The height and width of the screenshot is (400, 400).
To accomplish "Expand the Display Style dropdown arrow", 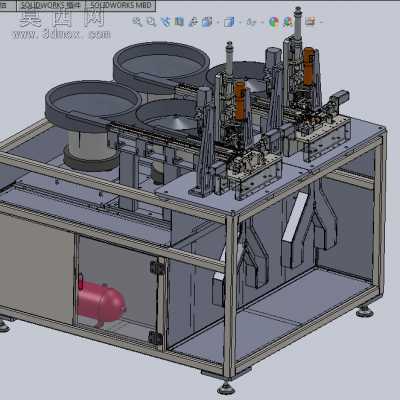I will [240, 22].
